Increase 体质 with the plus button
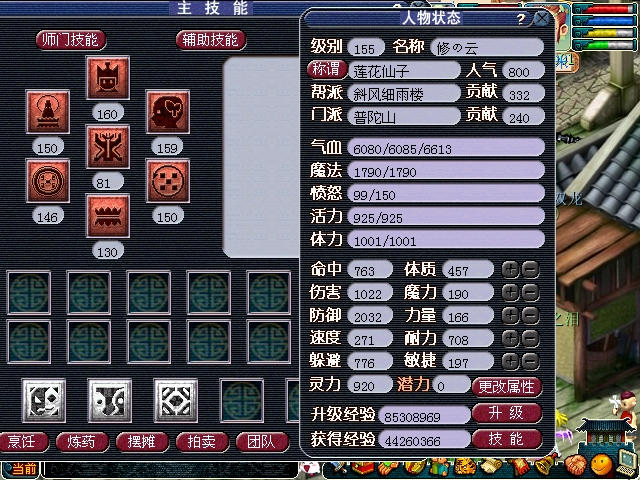 point(510,270)
